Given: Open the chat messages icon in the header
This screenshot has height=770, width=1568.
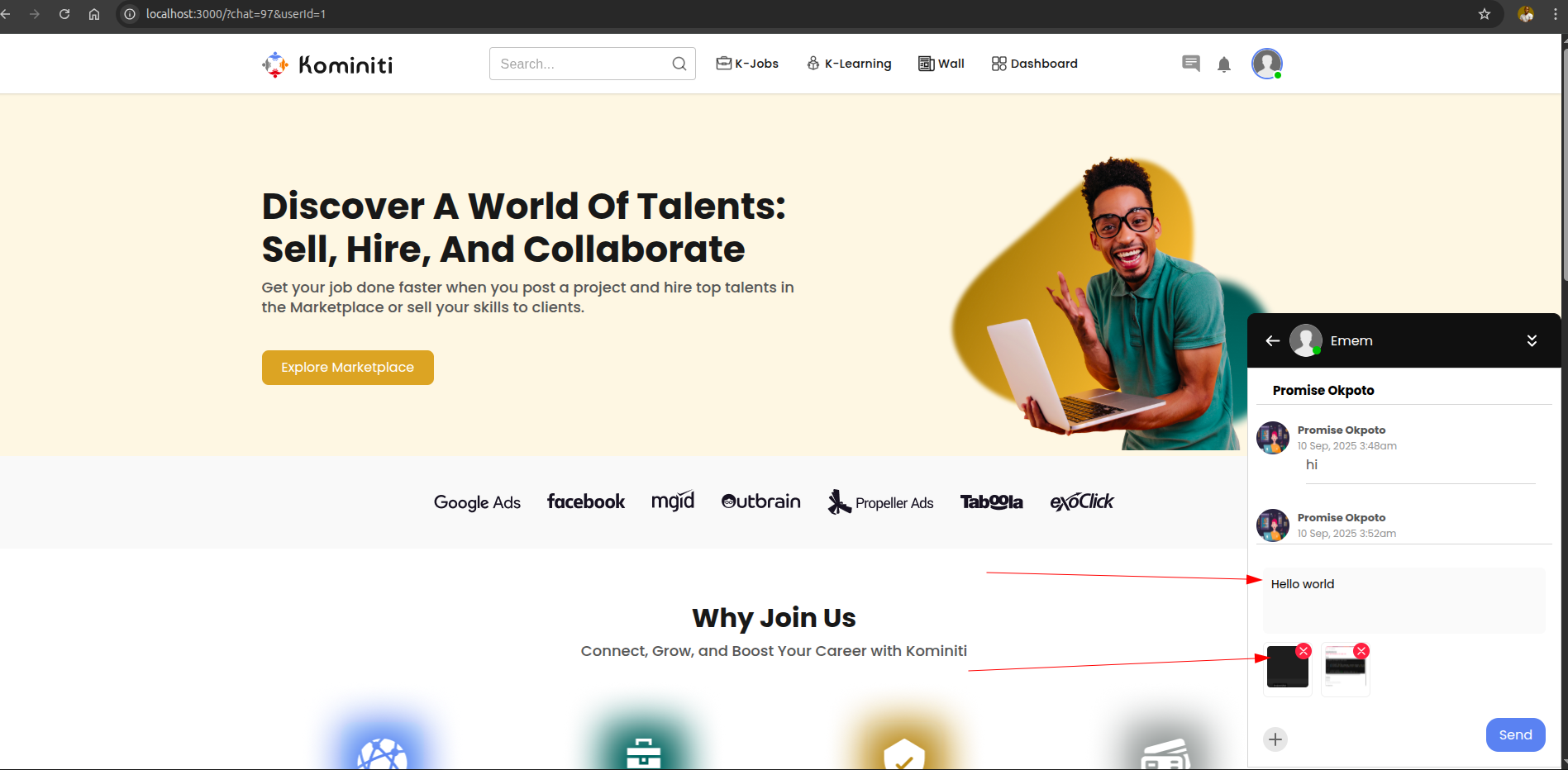Looking at the screenshot, I should click(x=1190, y=64).
